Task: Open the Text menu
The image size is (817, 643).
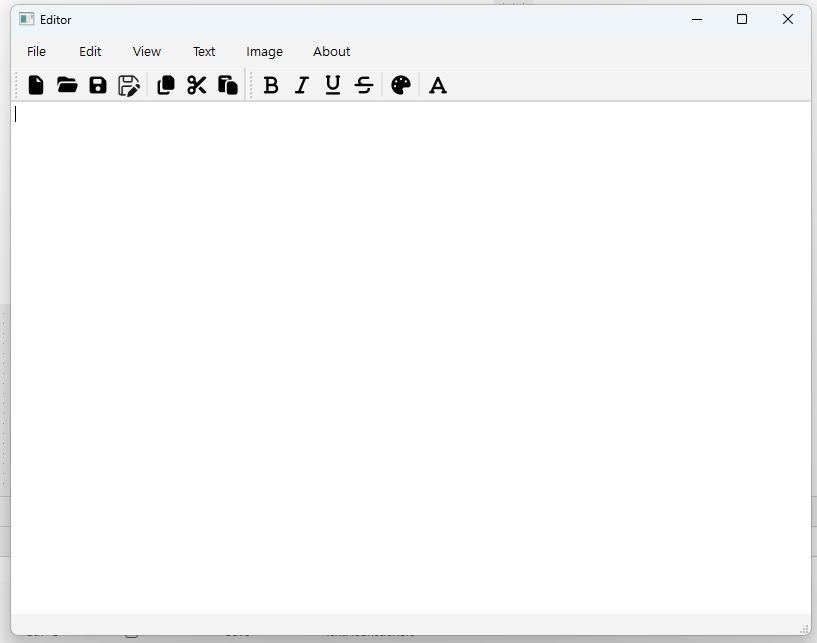Action: coord(204,52)
